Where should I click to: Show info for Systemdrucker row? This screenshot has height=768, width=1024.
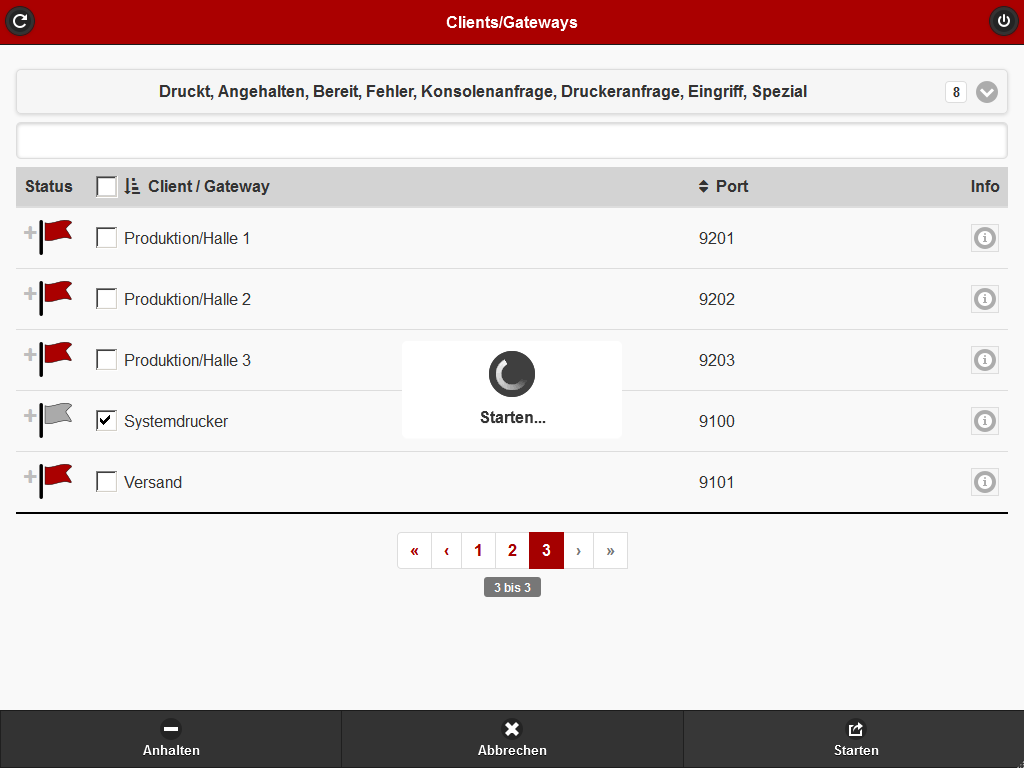tap(985, 421)
